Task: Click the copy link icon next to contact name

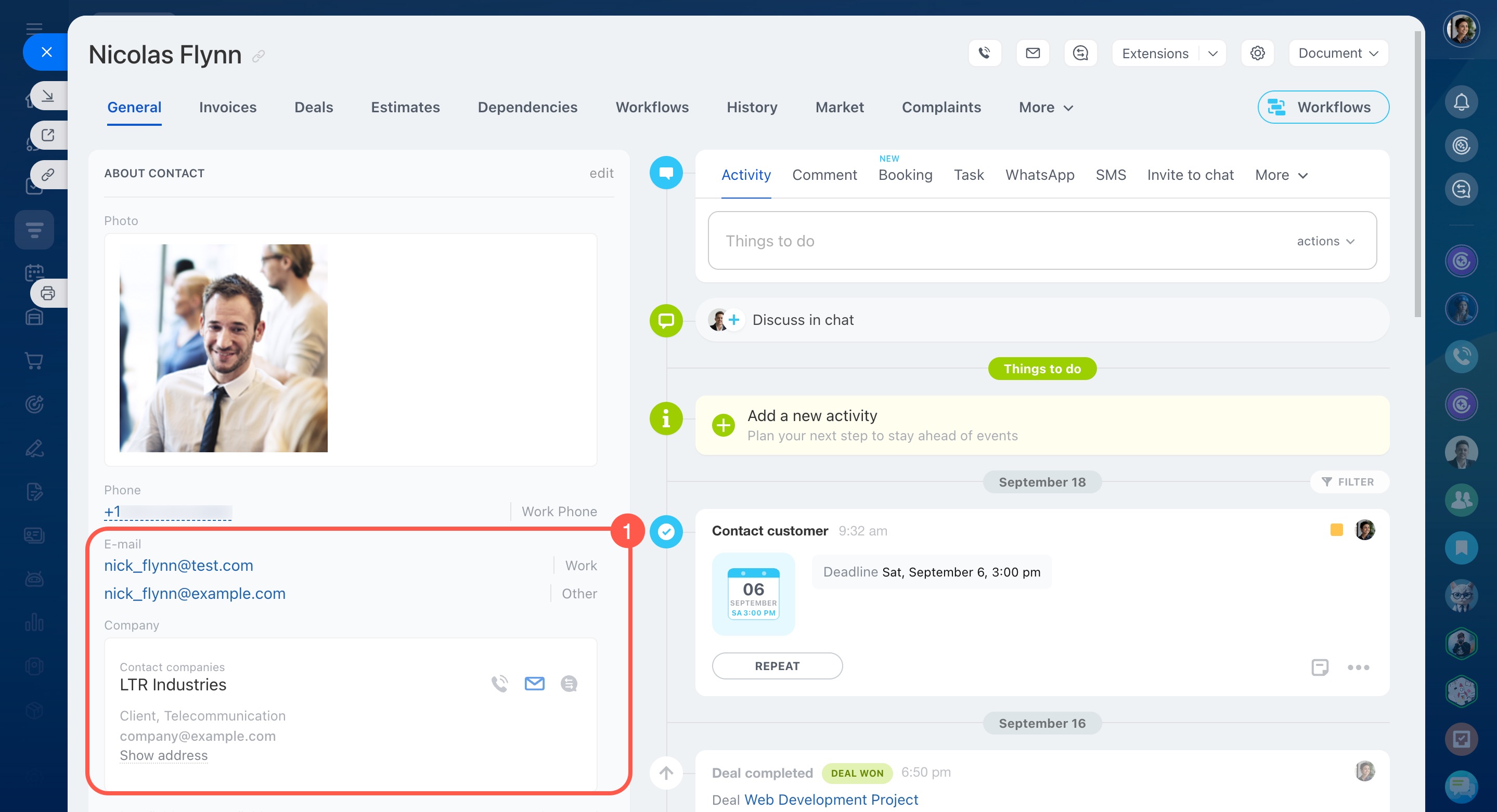Action: point(259,56)
